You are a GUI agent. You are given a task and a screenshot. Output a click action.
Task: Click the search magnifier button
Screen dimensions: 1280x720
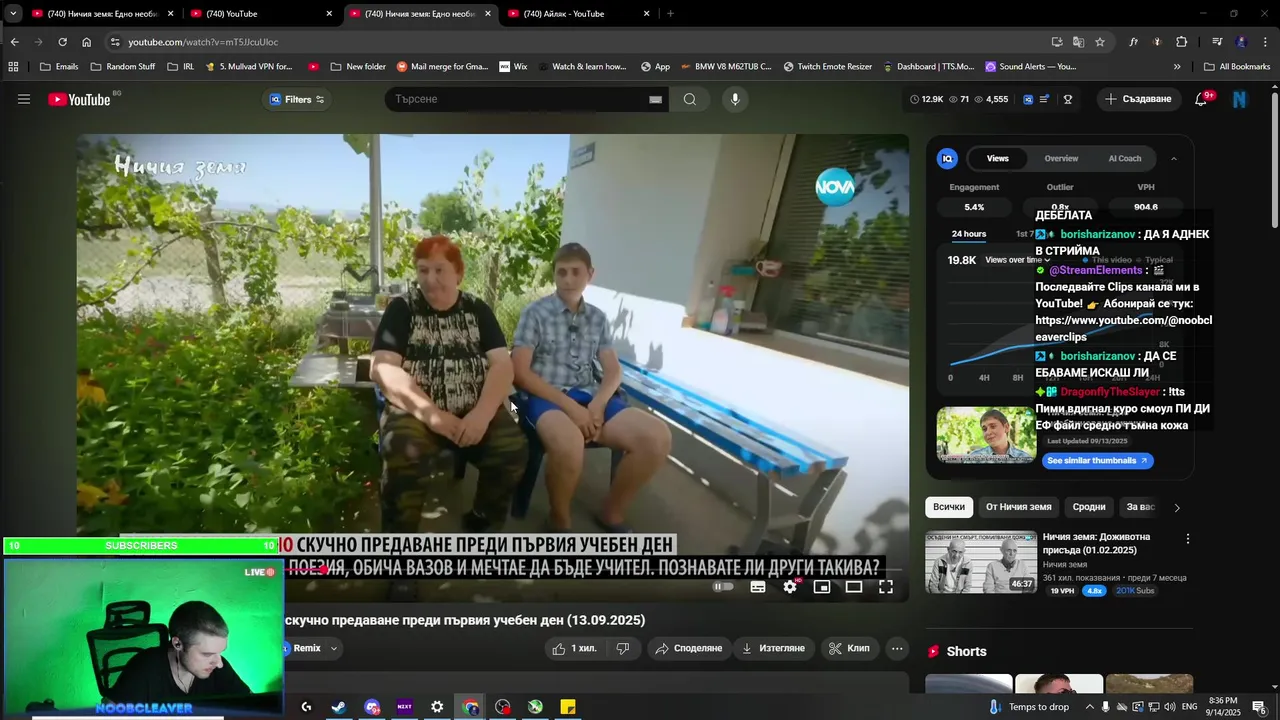tap(690, 99)
